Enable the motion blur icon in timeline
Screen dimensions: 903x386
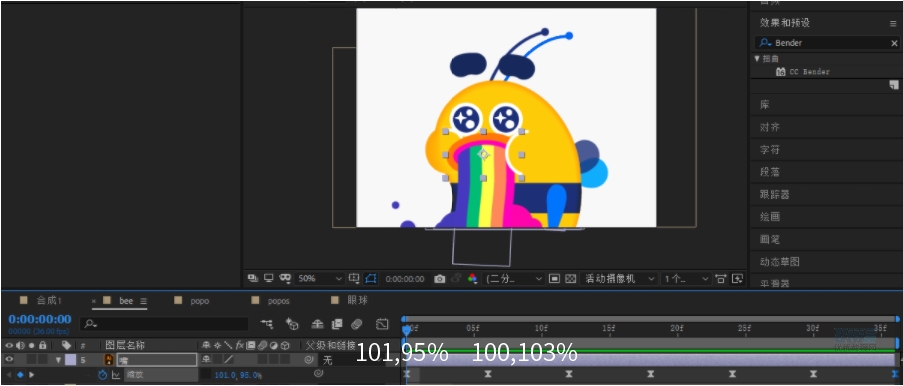coord(356,324)
